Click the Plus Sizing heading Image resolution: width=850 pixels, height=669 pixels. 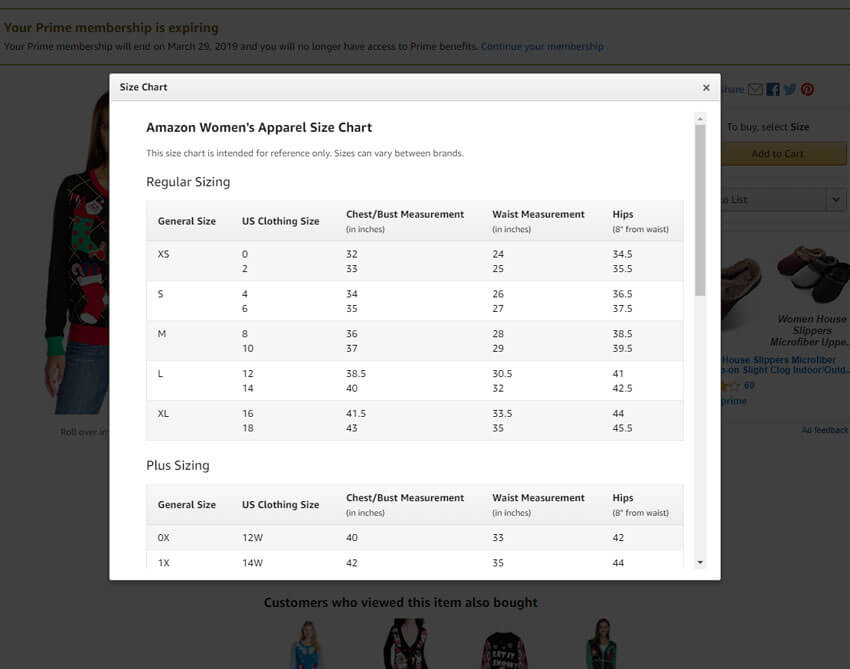tap(178, 466)
